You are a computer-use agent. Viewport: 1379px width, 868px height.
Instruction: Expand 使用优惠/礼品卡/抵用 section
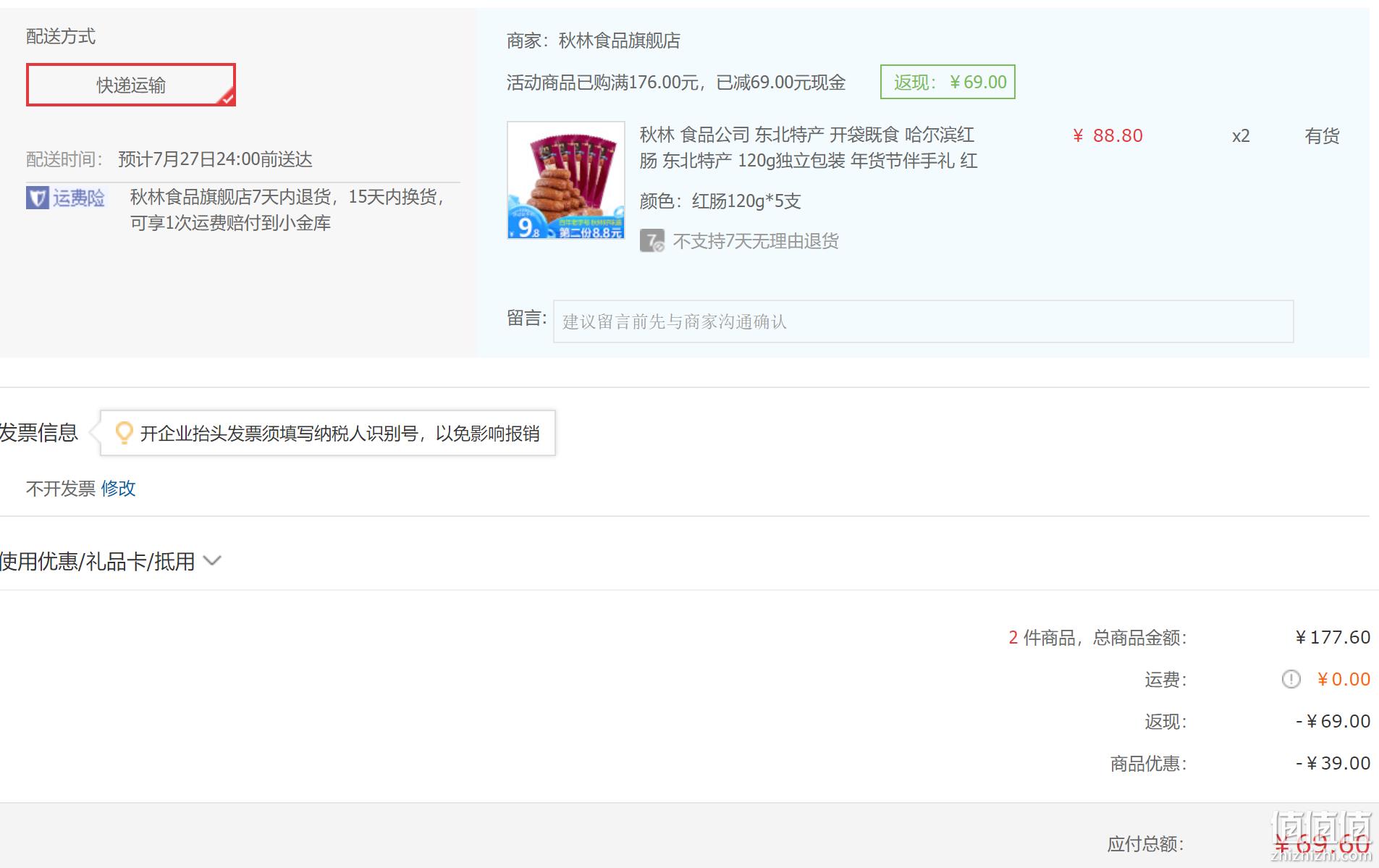click(x=111, y=561)
